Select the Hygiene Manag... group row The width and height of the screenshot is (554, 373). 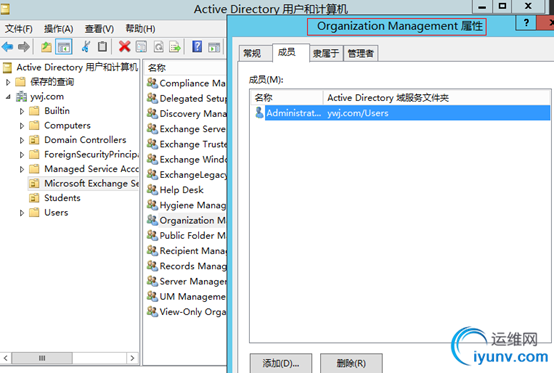tap(186, 205)
